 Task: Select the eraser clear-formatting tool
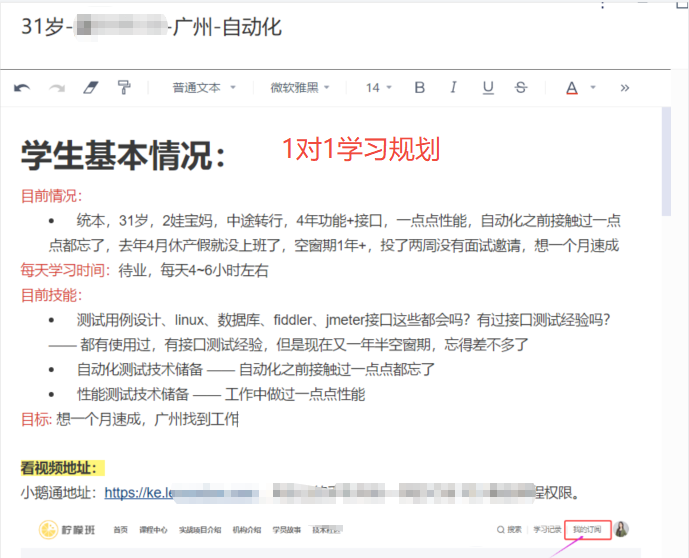(x=91, y=88)
